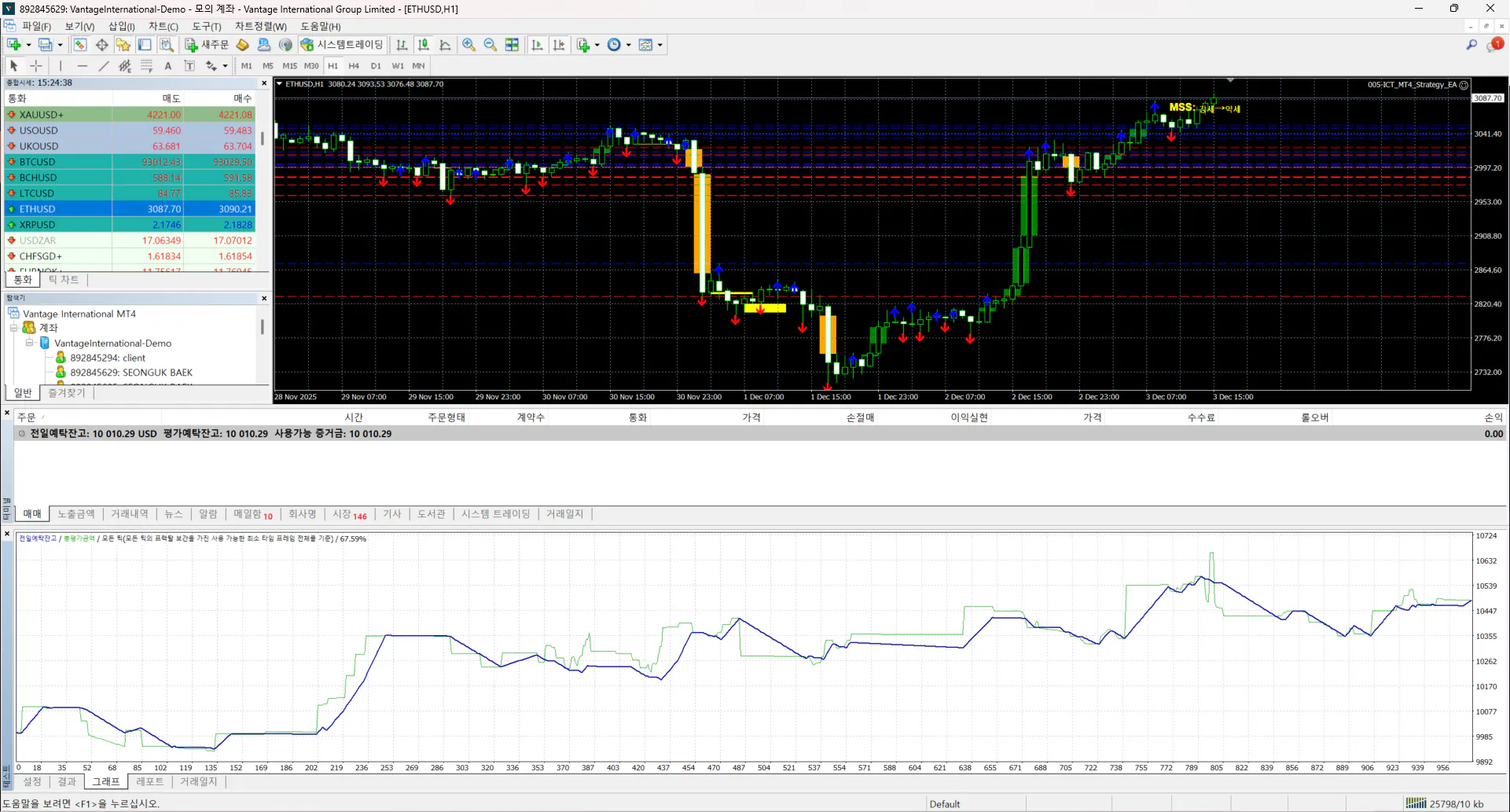The width and height of the screenshot is (1510, 812).
Task: Select account 892845629: SEONGUK BAEK
Action: (x=131, y=373)
